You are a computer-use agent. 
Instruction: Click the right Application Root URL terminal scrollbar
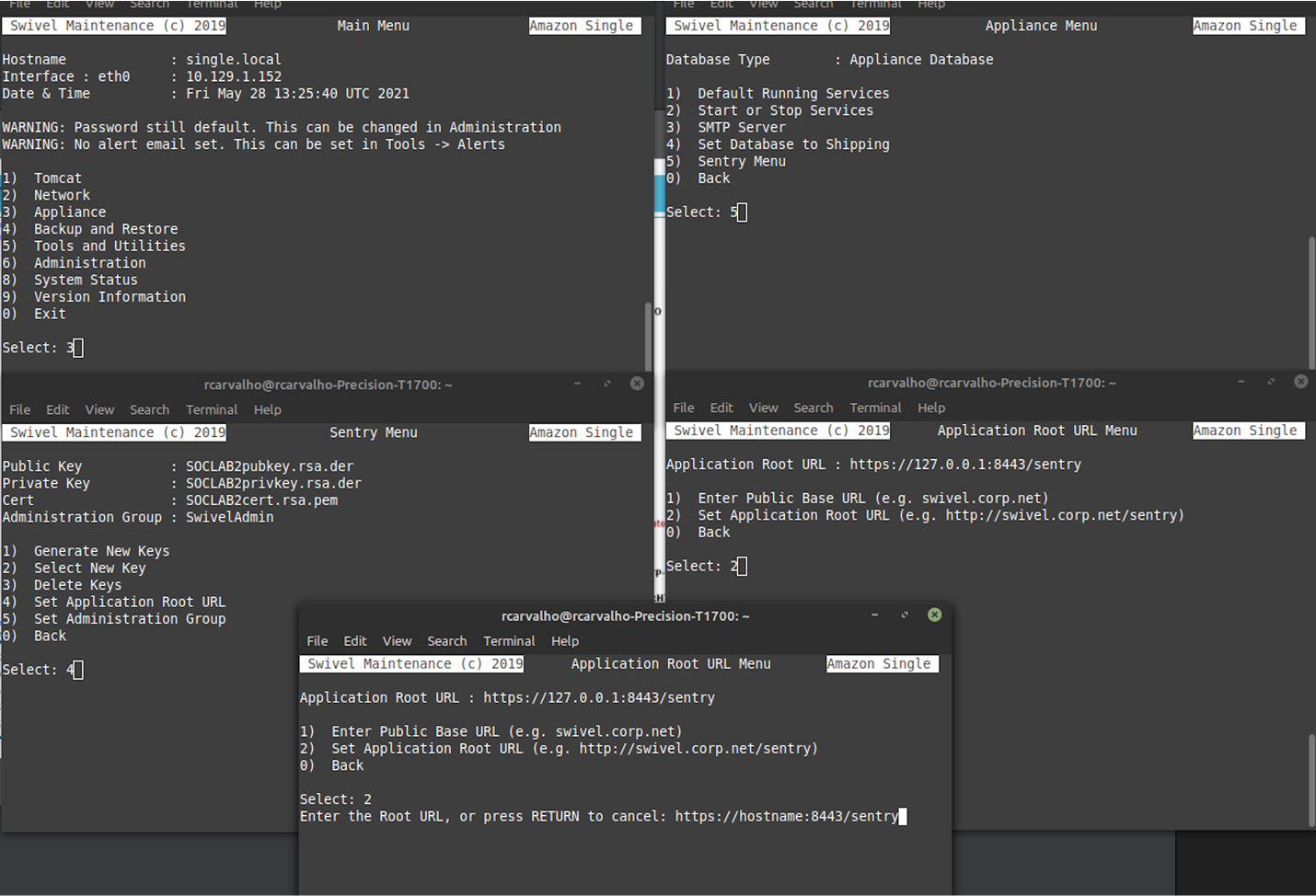pos(1311,779)
